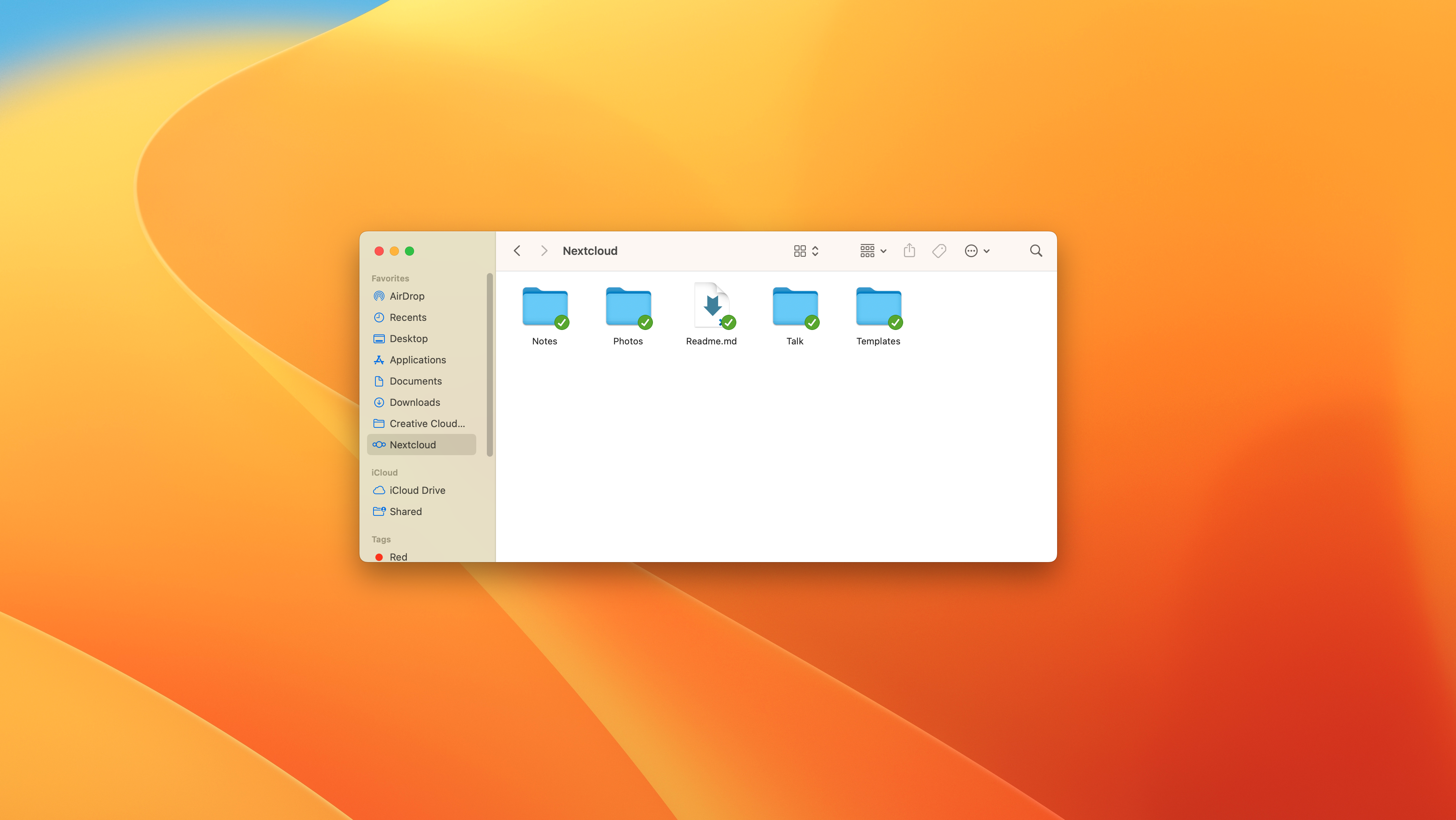
Task: Open iCloud Drive in the sidebar
Action: coord(422,490)
